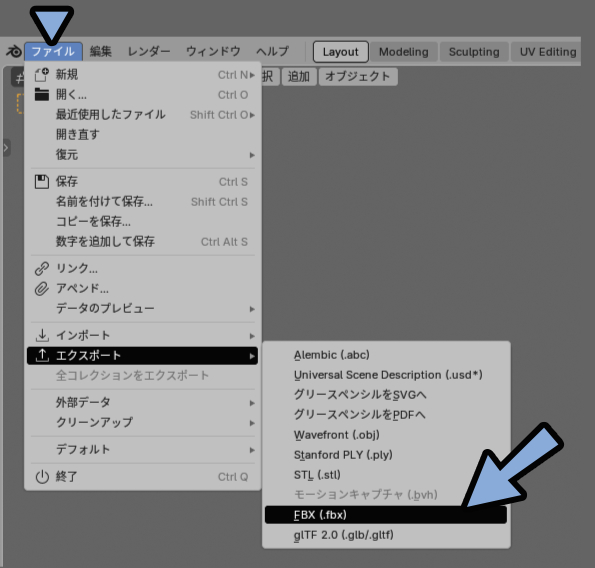Expand the 最近使用したファイル submenu
Viewport: 595px width, 568px height.
pos(143,115)
